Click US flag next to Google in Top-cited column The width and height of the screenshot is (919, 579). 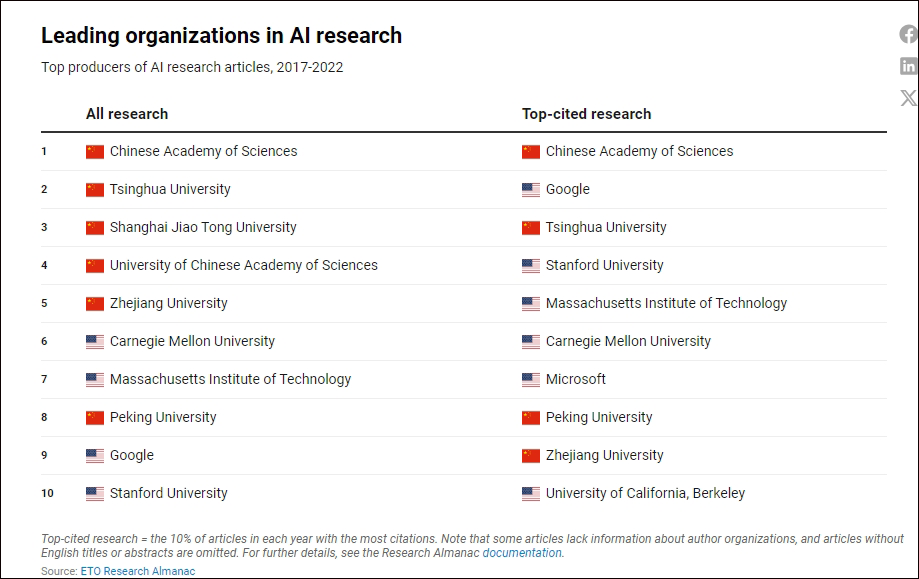tap(531, 190)
